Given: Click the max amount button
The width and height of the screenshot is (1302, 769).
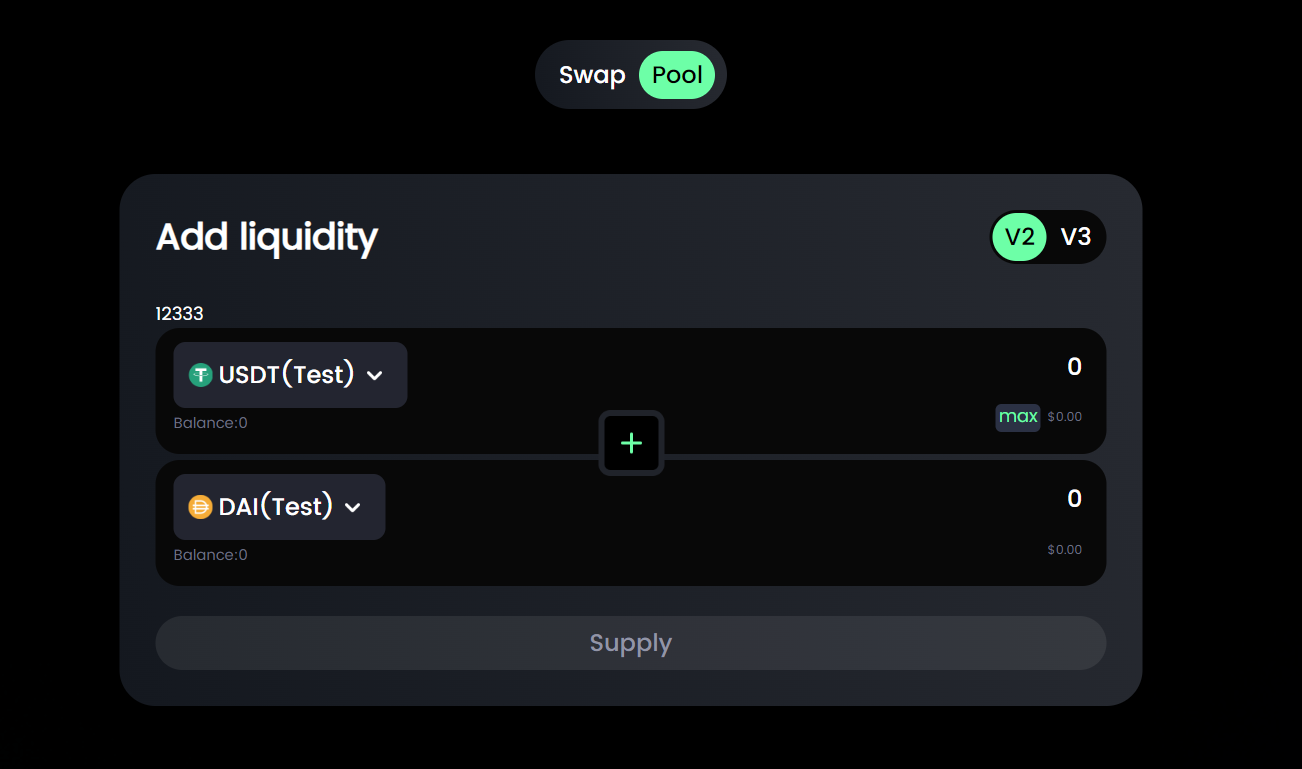Looking at the screenshot, I should pyautogui.click(x=1018, y=417).
